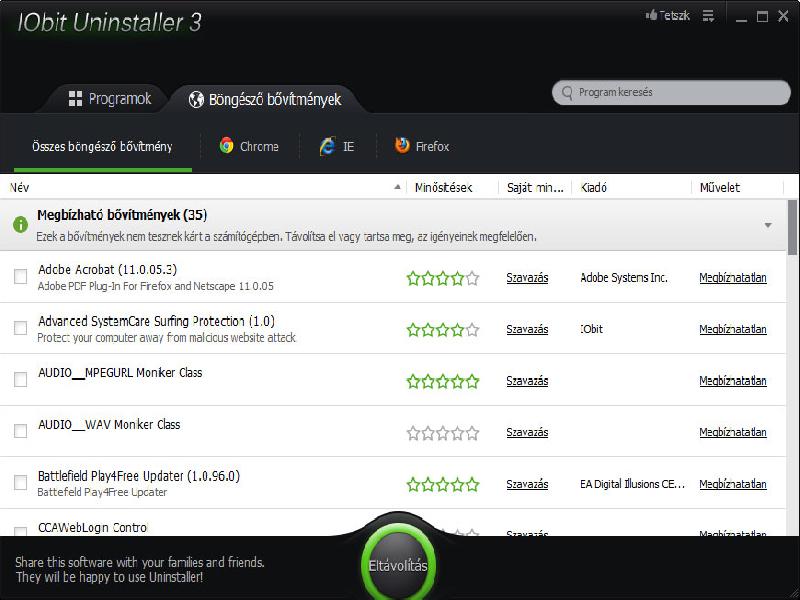The height and width of the screenshot is (600, 800).
Task: Click star rating of Adobe Acrobat
Action: click(x=443, y=279)
